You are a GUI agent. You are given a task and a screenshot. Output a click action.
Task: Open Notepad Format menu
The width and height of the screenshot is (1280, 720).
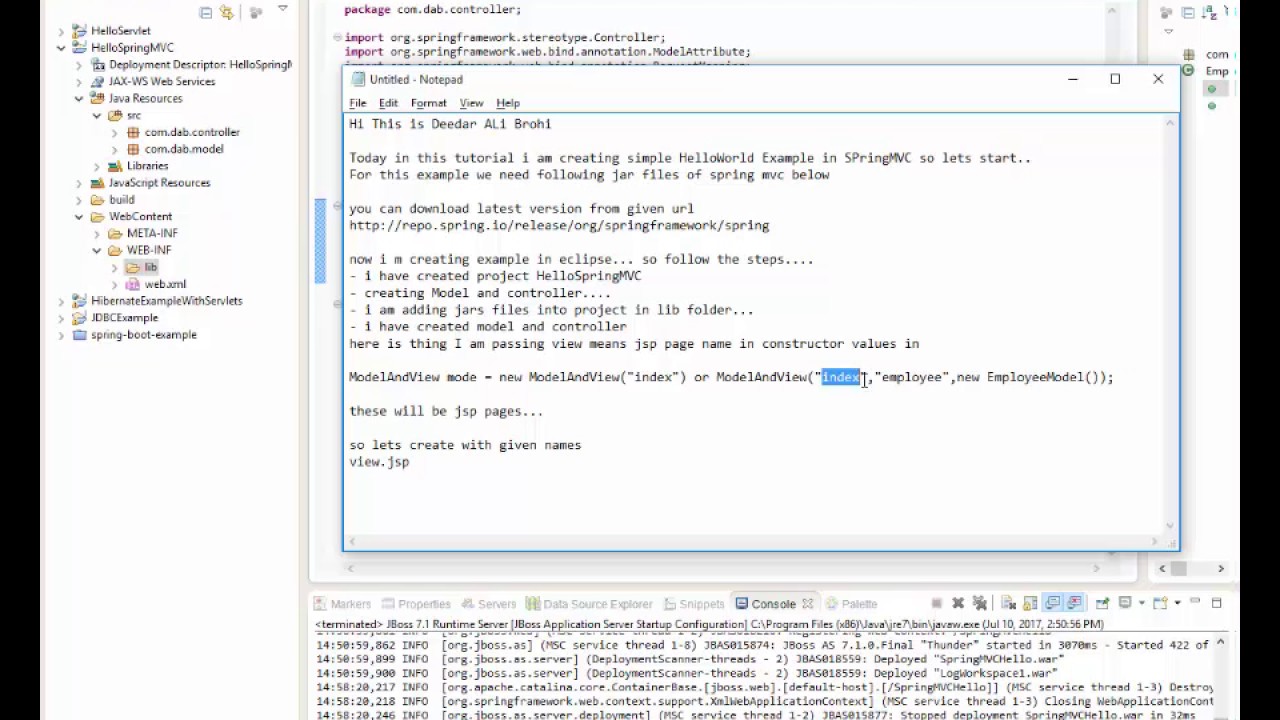click(x=428, y=103)
